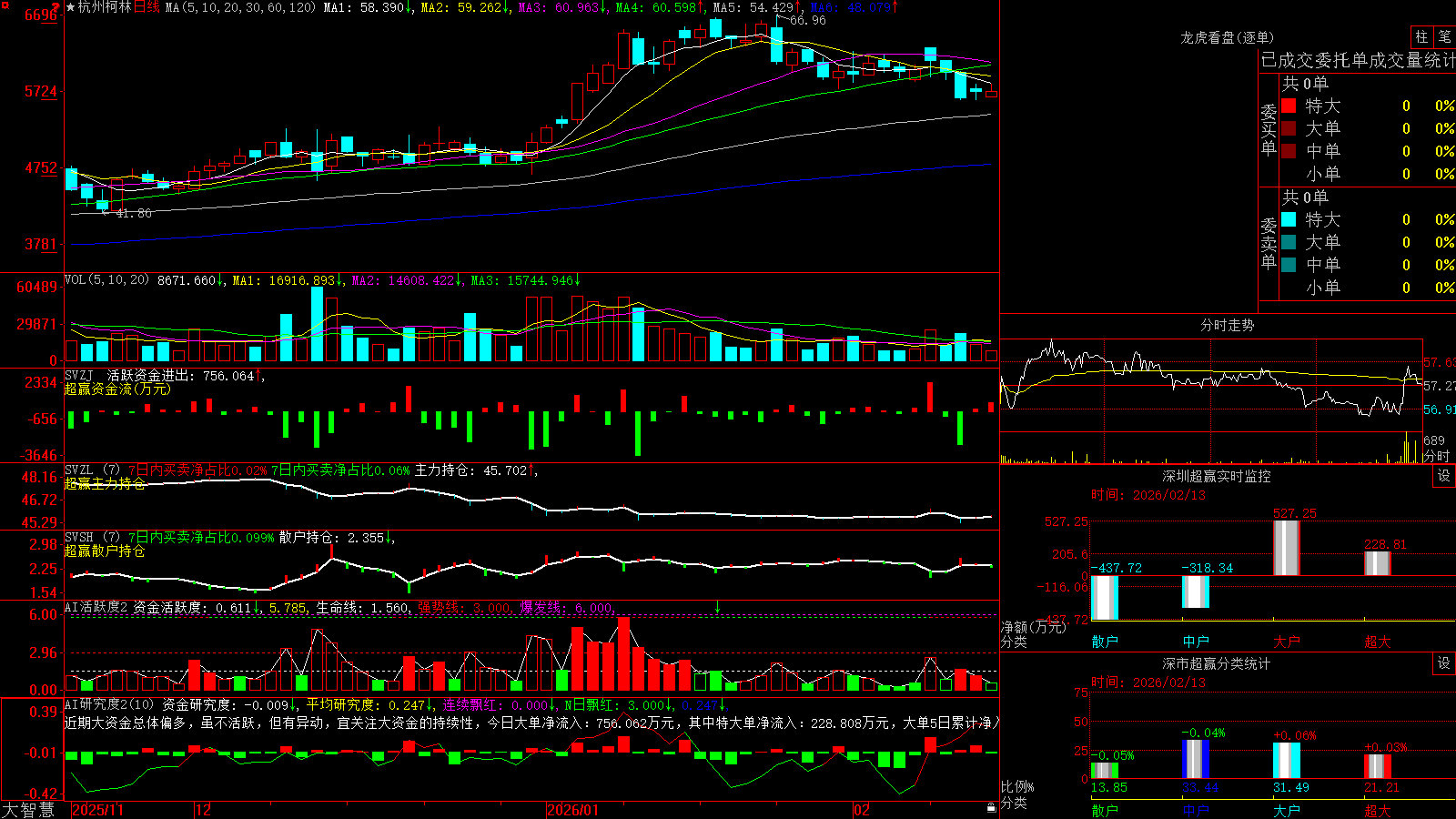The height and width of the screenshot is (819, 1456).
Task: Click the MA6: 48.079 value
Action: [854, 7]
